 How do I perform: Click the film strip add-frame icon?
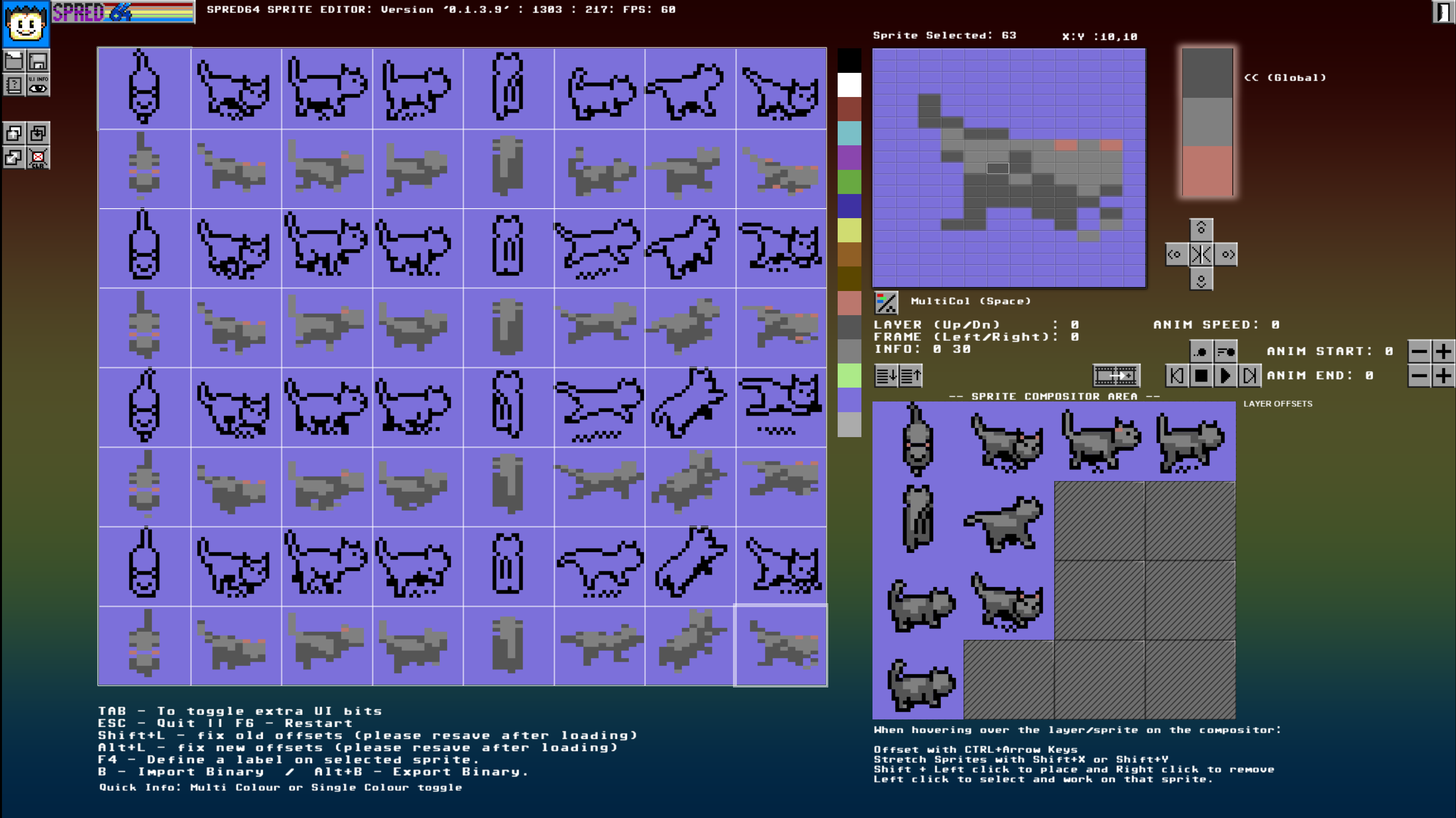coord(1116,375)
